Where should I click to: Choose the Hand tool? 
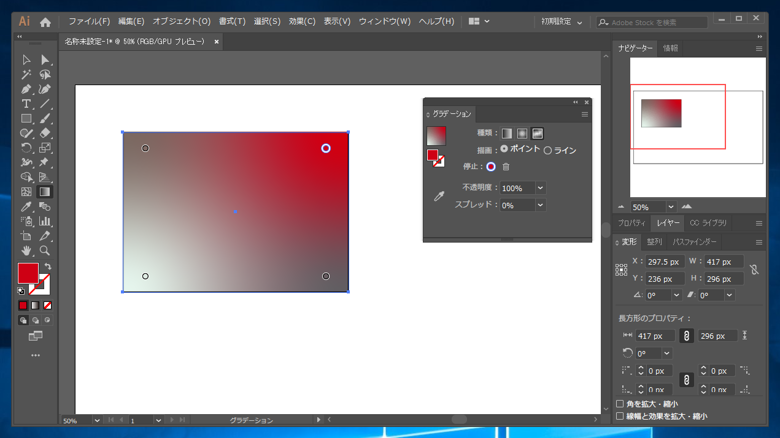pos(26,250)
